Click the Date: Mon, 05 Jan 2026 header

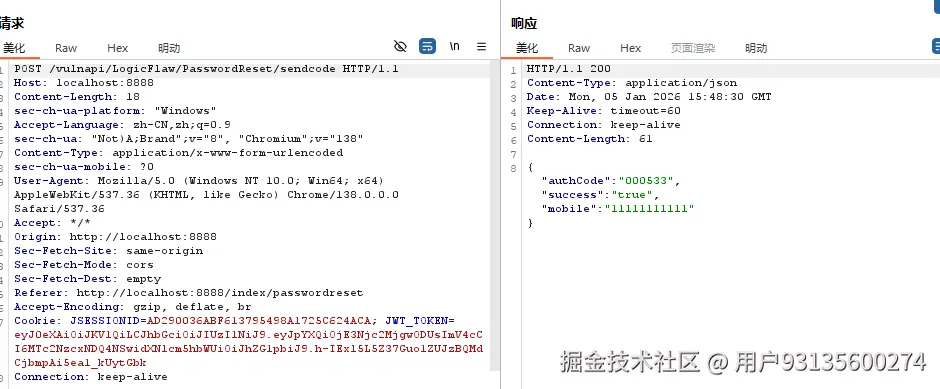(x=649, y=97)
